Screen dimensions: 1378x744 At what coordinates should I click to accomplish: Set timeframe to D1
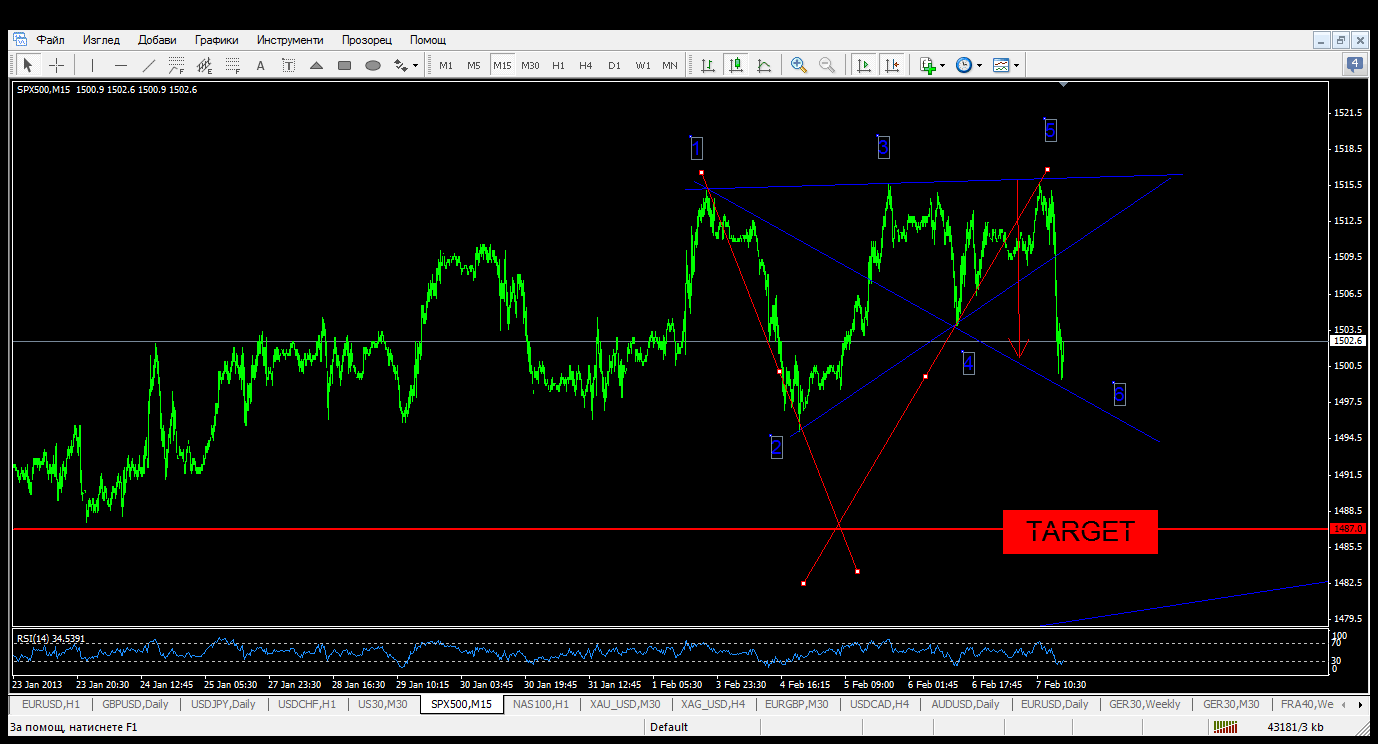coord(614,65)
